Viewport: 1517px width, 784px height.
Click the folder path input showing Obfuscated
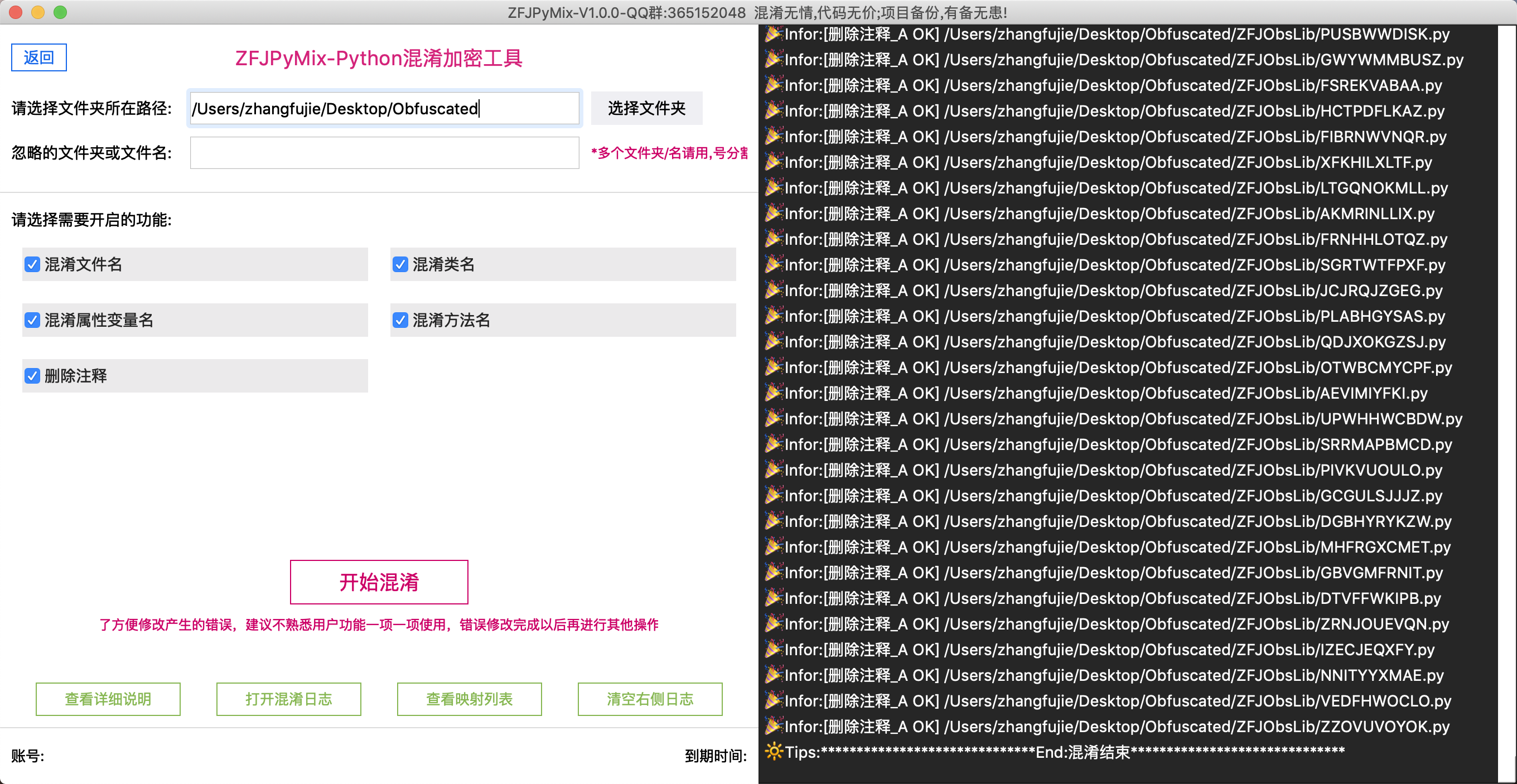(384, 108)
